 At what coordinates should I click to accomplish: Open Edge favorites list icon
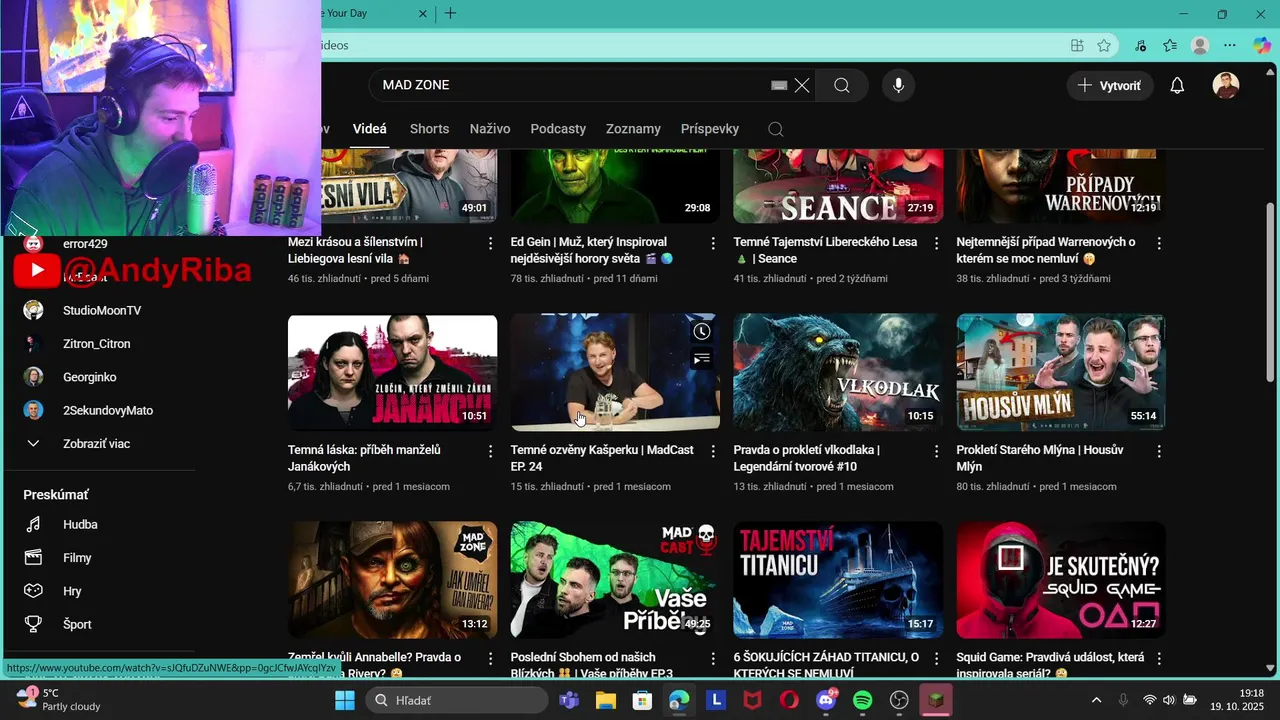tap(1170, 45)
